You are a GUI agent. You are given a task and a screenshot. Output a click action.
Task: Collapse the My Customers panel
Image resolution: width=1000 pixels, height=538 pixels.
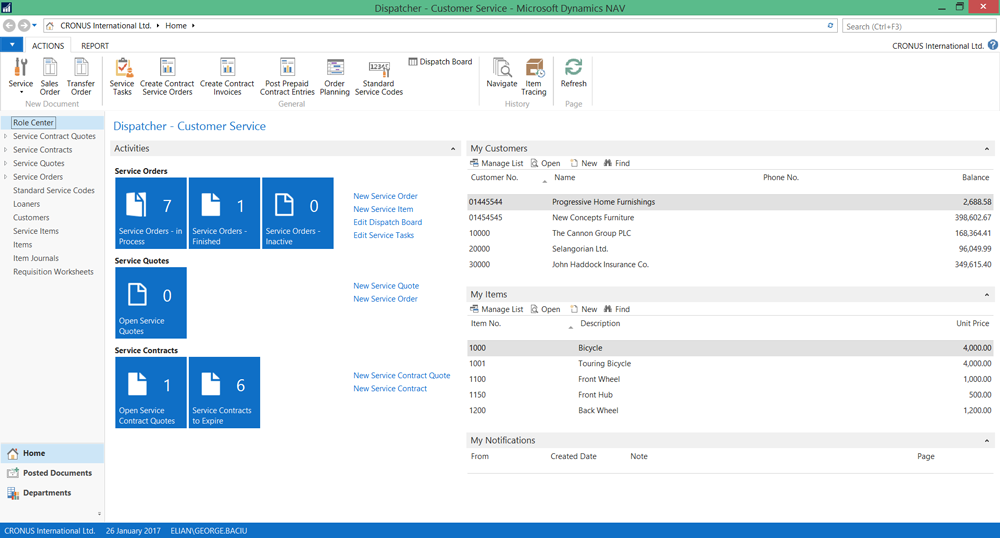pos(987,149)
